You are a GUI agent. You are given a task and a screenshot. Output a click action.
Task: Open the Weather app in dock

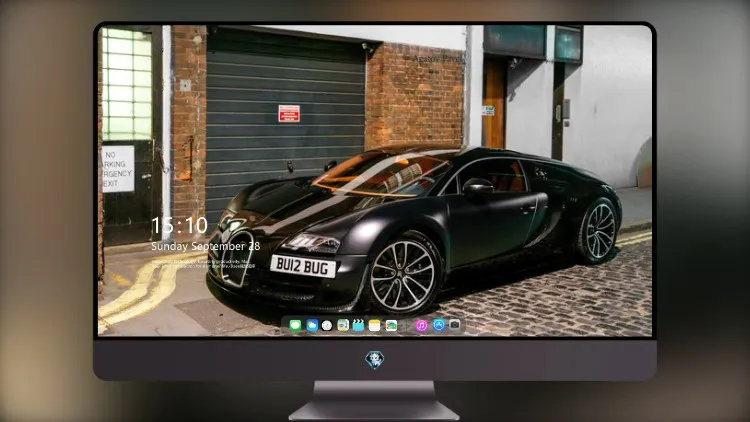pos(312,325)
